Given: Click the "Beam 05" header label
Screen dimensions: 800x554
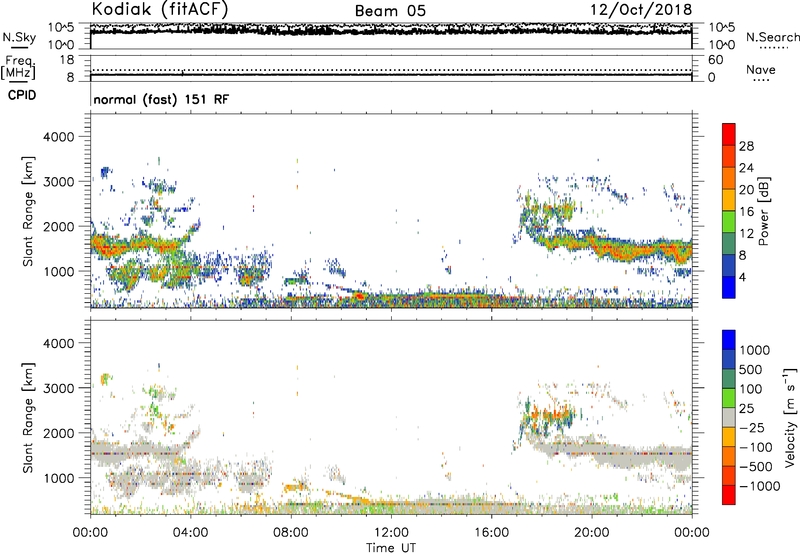Looking at the screenshot, I should [x=390, y=11].
